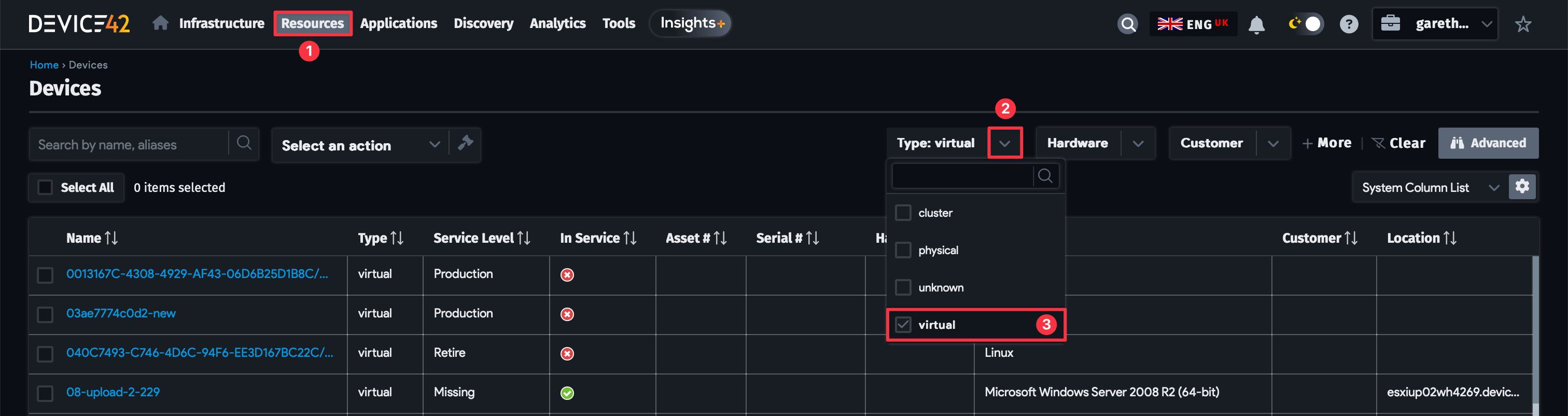Viewport: 1568px width, 416px height.
Task: Click the briefcase account icon
Action: click(x=1390, y=23)
